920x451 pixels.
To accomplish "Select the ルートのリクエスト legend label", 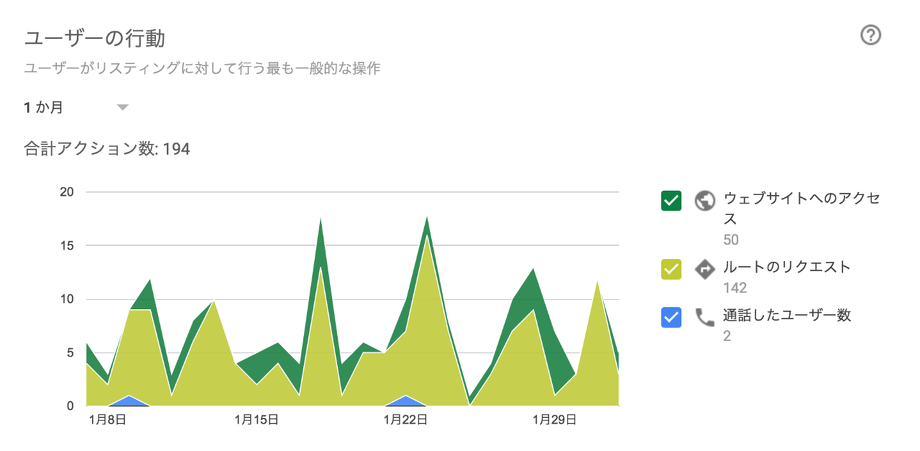I will pyautogui.click(x=787, y=267).
